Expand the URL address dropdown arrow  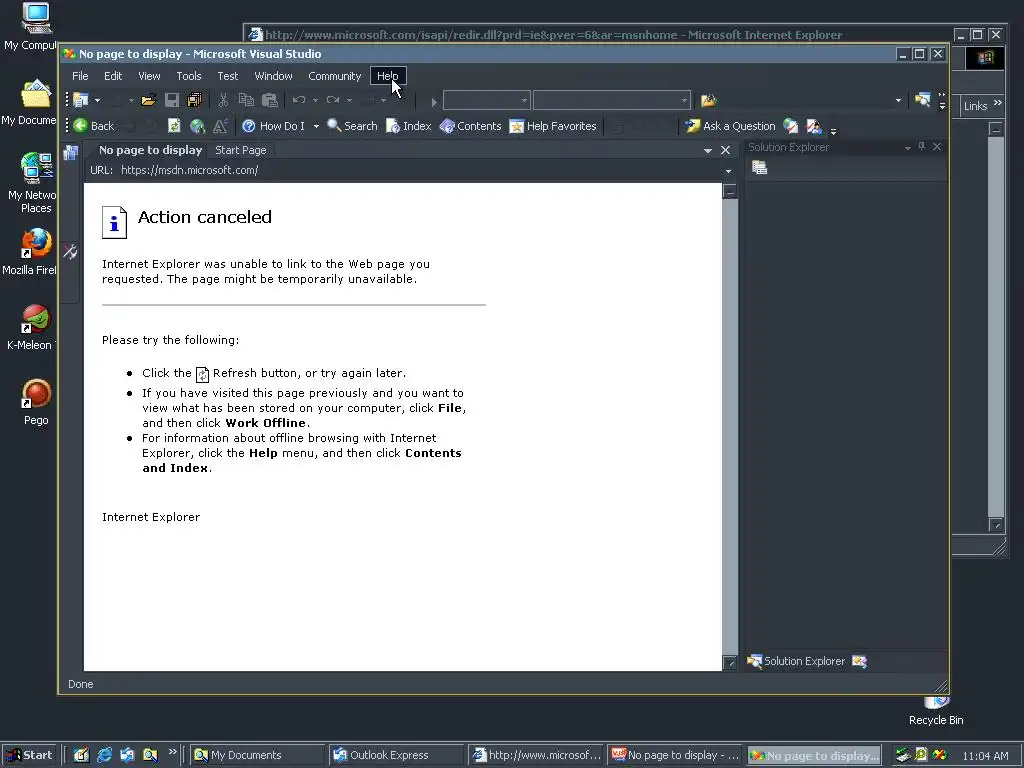728,171
